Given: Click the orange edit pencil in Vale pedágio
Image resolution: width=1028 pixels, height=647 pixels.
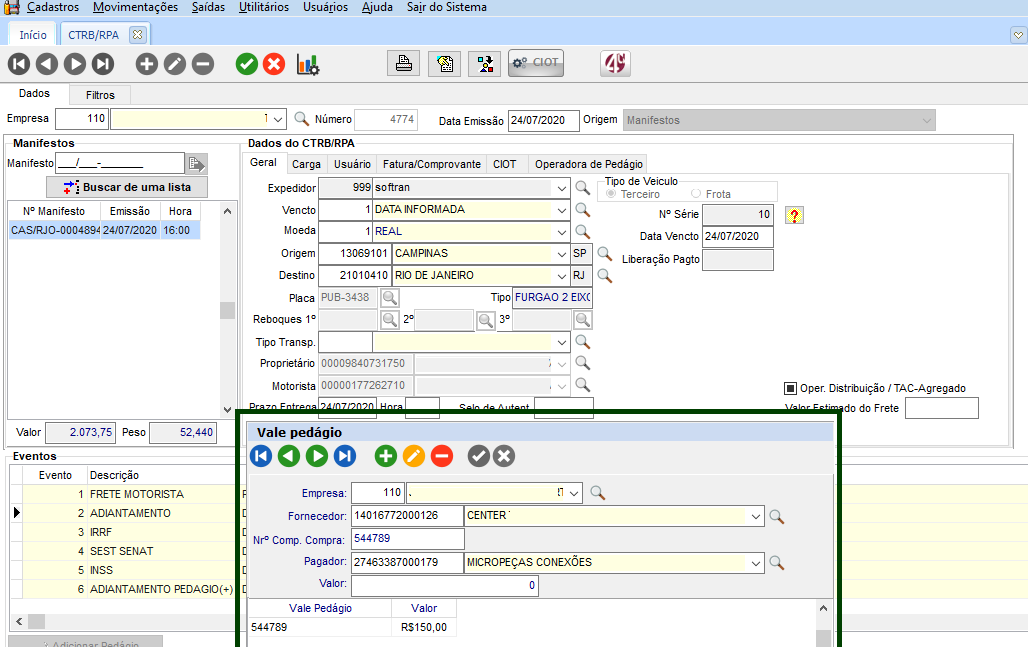Looking at the screenshot, I should point(414,456).
